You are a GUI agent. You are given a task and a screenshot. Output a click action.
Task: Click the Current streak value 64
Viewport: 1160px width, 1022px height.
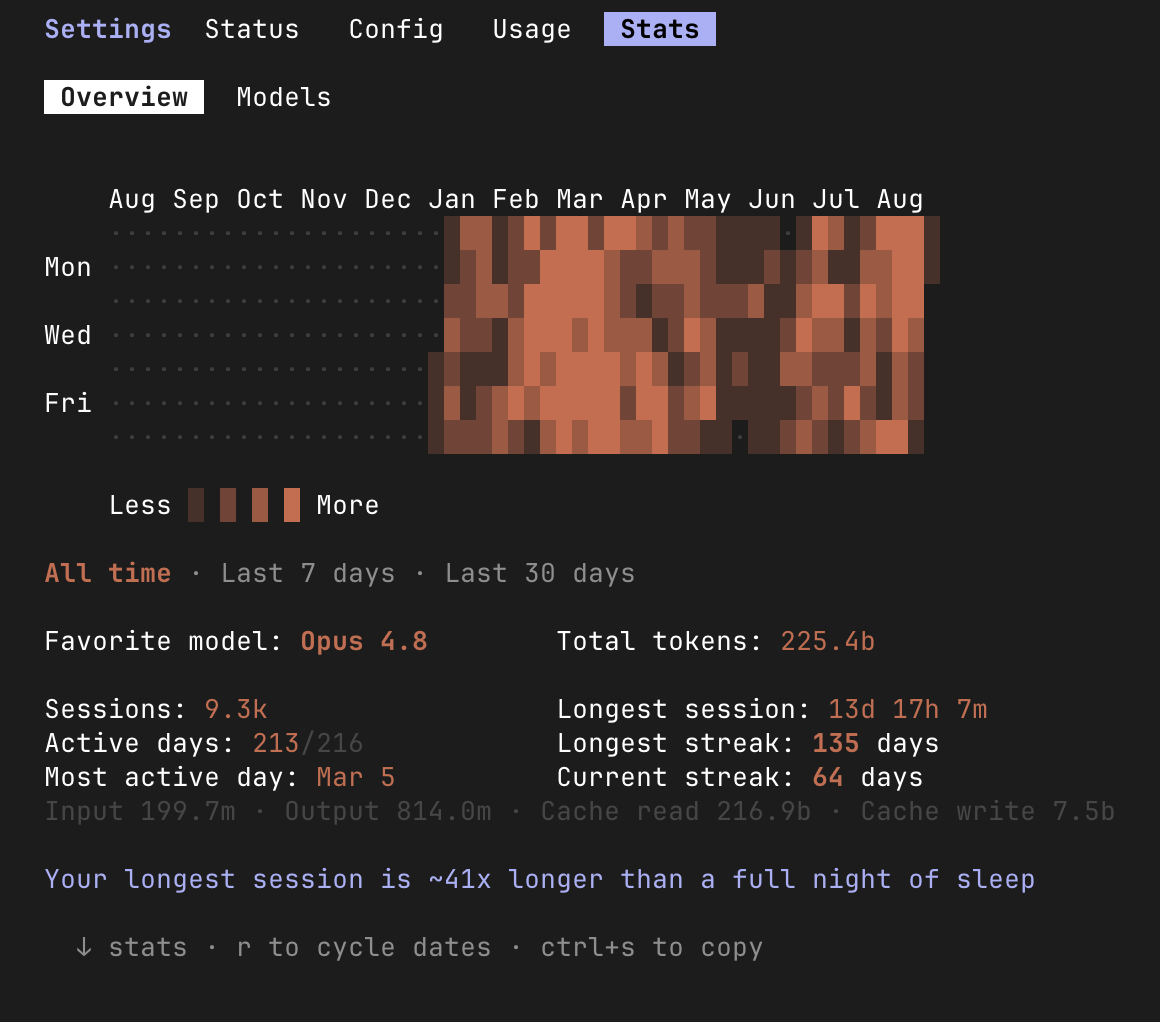pyautogui.click(x=828, y=777)
